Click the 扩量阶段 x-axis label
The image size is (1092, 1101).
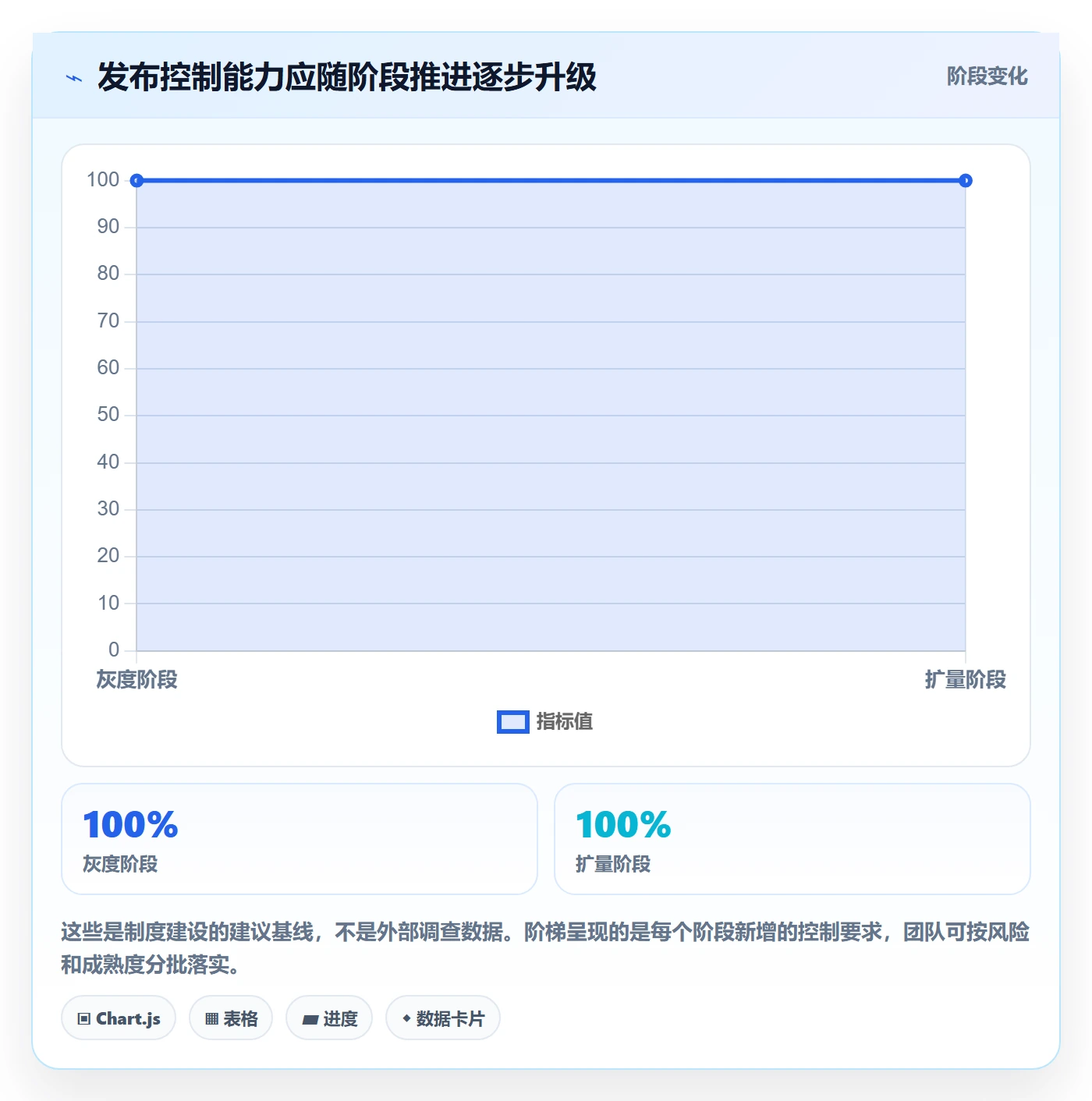[x=966, y=680]
